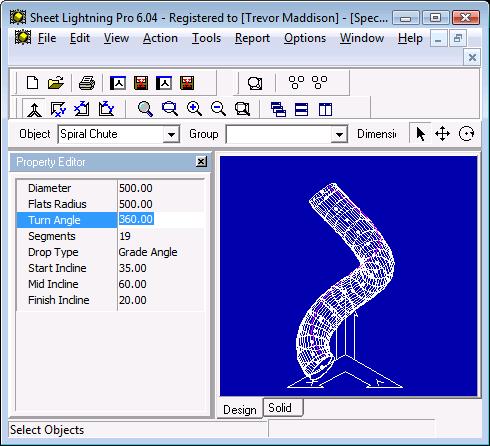Open the Object dropdown list
The image size is (490, 446).
click(x=171, y=135)
